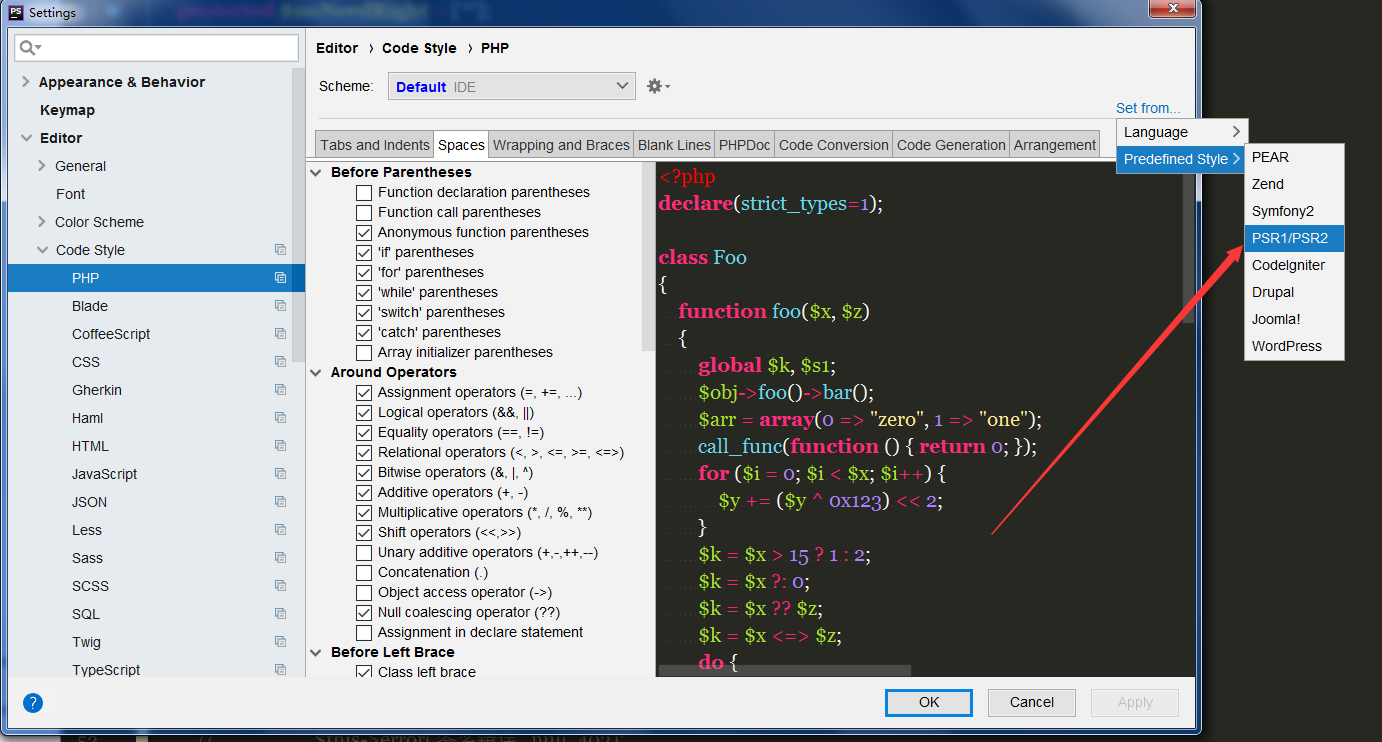Screen dimensions: 1382x742
Task: Click Code Style in breadcrumb
Action: tap(419, 48)
